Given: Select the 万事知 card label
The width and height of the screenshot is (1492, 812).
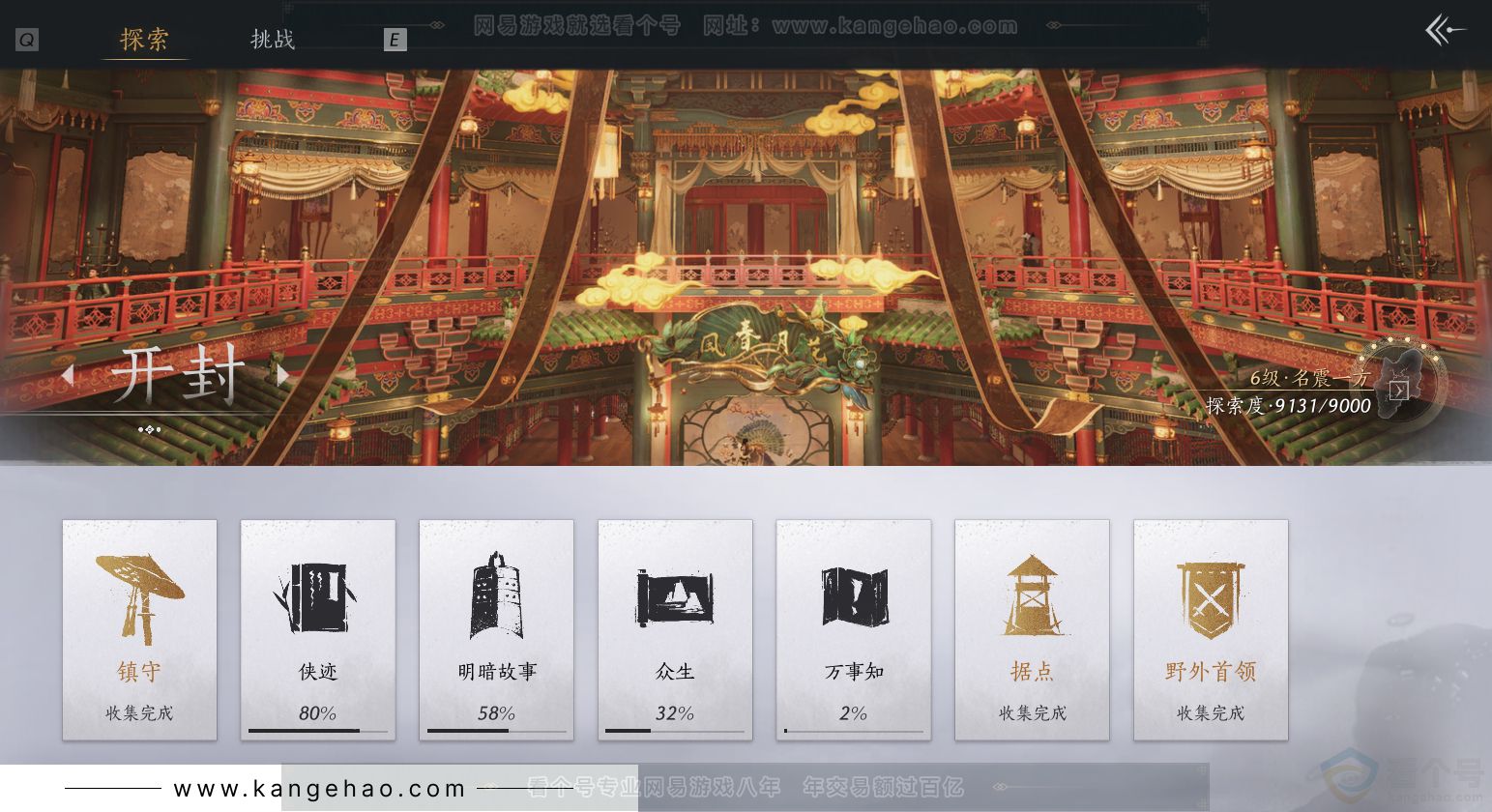Looking at the screenshot, I should click(854, 672).
